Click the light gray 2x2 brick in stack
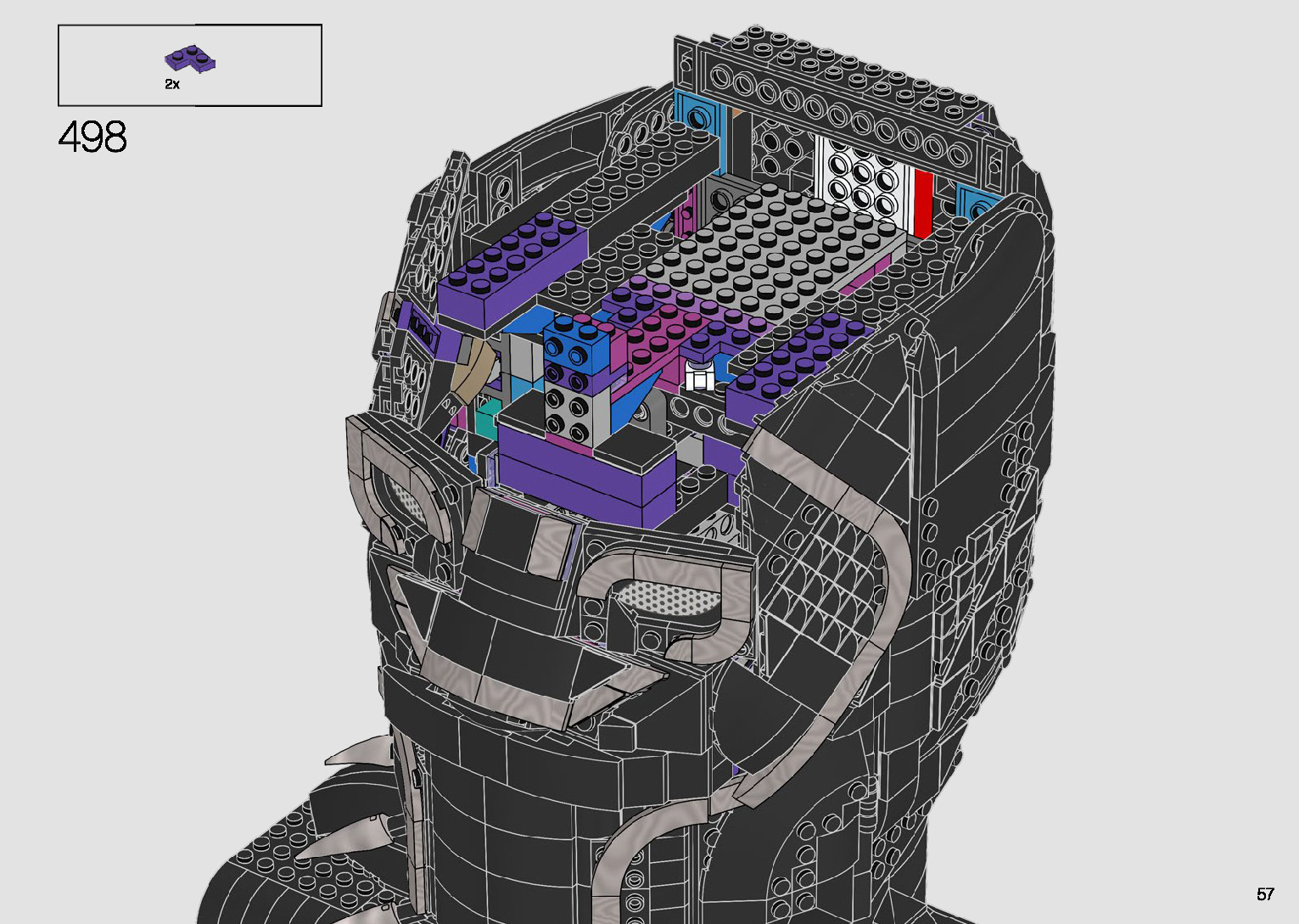 coord(568,407)
